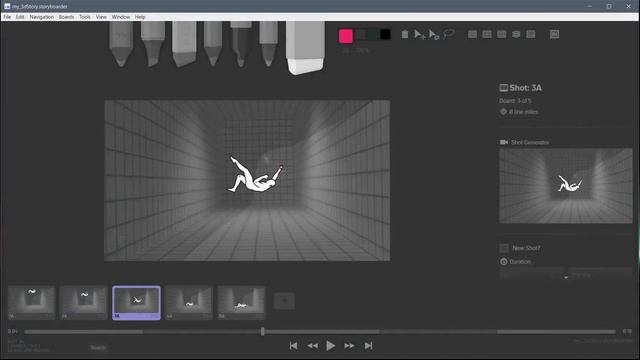Image resolution: width=640 pixels, height=360 pixels.
Task: Click second grid icon in toolbar group
Action: point(487,34)
